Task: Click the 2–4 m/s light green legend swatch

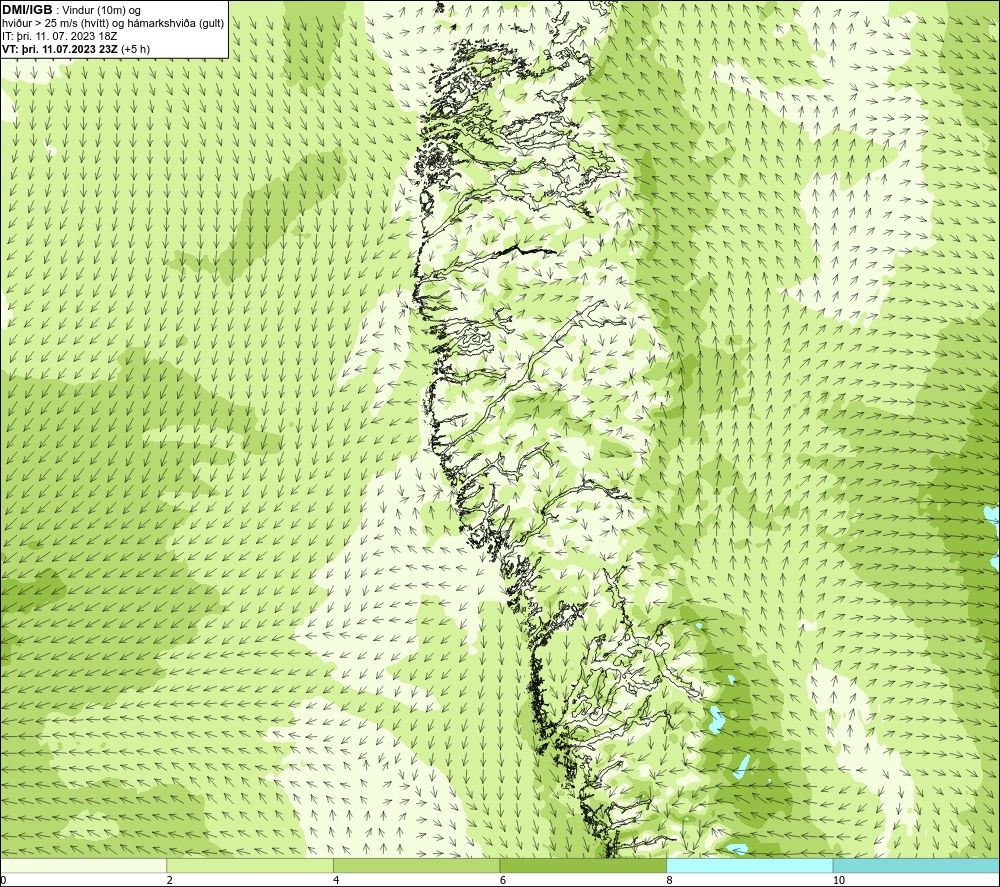Action: click(x=250, y=865)
